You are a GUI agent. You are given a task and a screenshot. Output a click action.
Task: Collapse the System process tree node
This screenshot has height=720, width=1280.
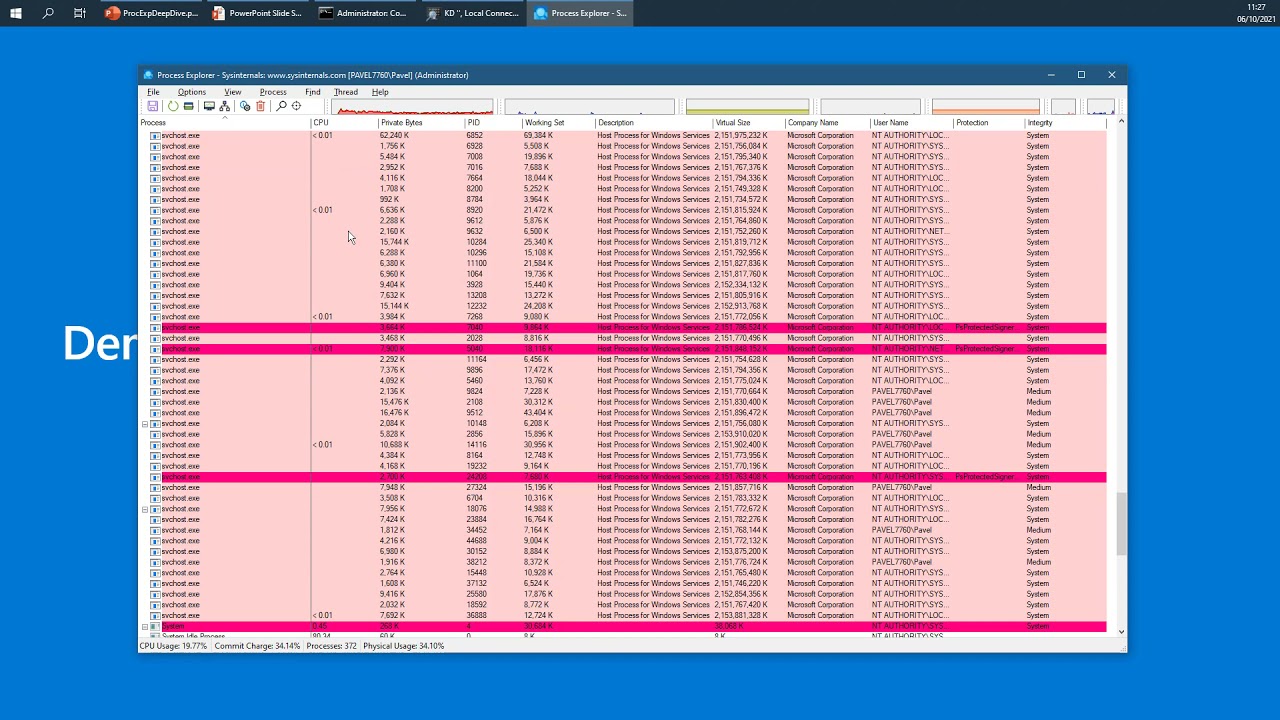pyautogui.click(x=145, y=626)
